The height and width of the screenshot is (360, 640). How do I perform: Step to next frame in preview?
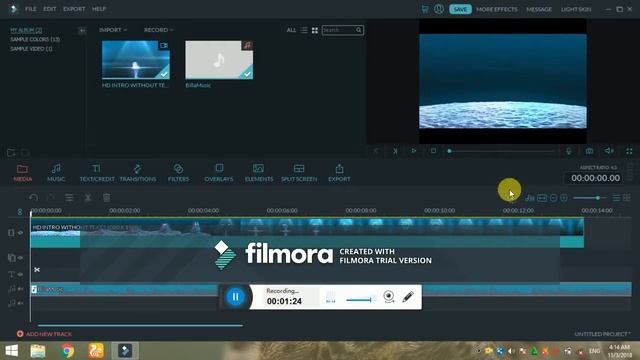click(395, 151)
